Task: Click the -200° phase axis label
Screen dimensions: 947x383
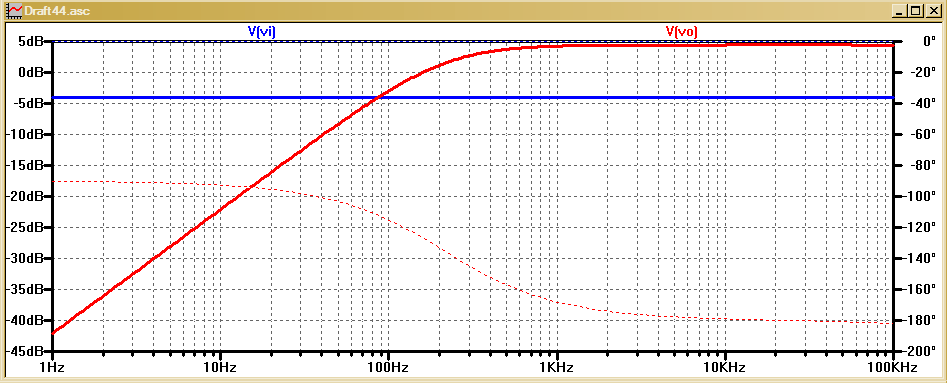Action: click(920, 352)
